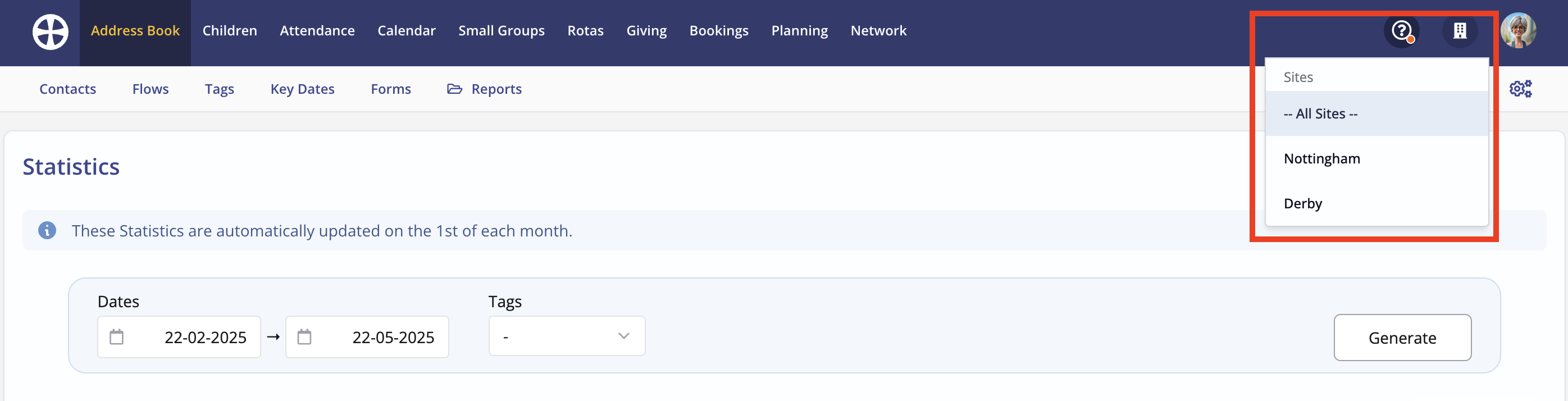This screenshot has height=401, width=1568.
Task: Open the Network module
Action: [878, 30]
